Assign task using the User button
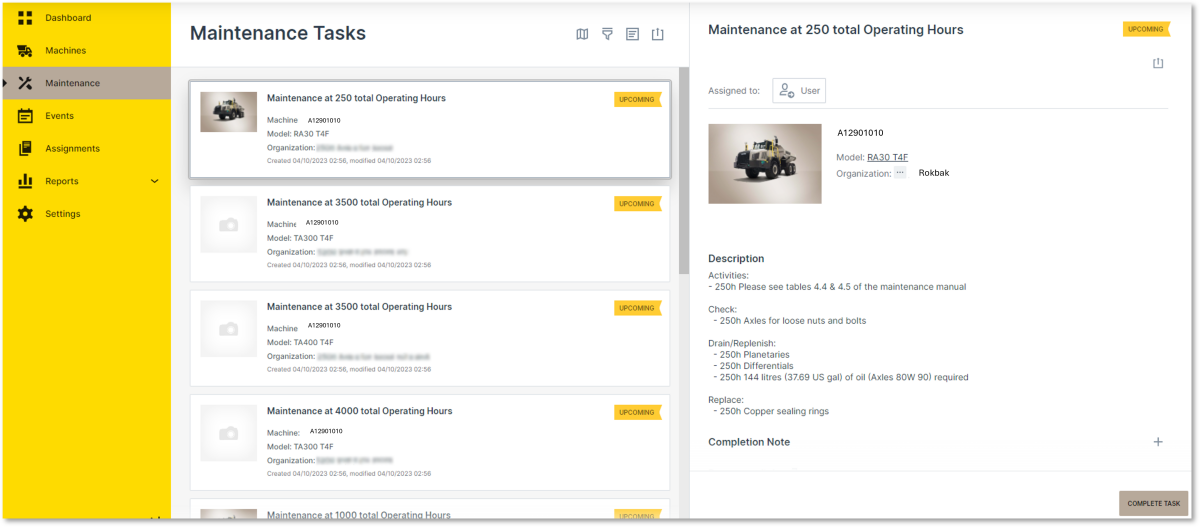This screenshot has height=527, width=1200. pos(799,91)
